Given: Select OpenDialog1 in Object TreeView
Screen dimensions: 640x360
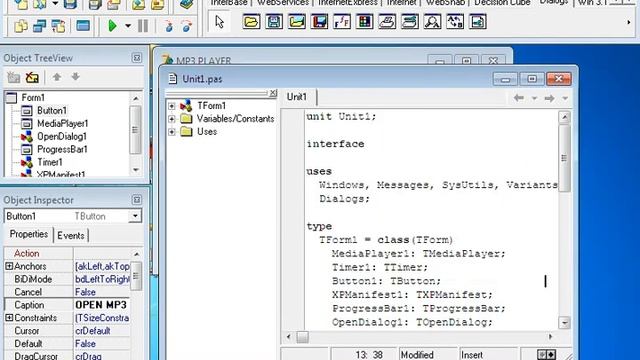Looking at the screenshot, I should tap(62, 136).
